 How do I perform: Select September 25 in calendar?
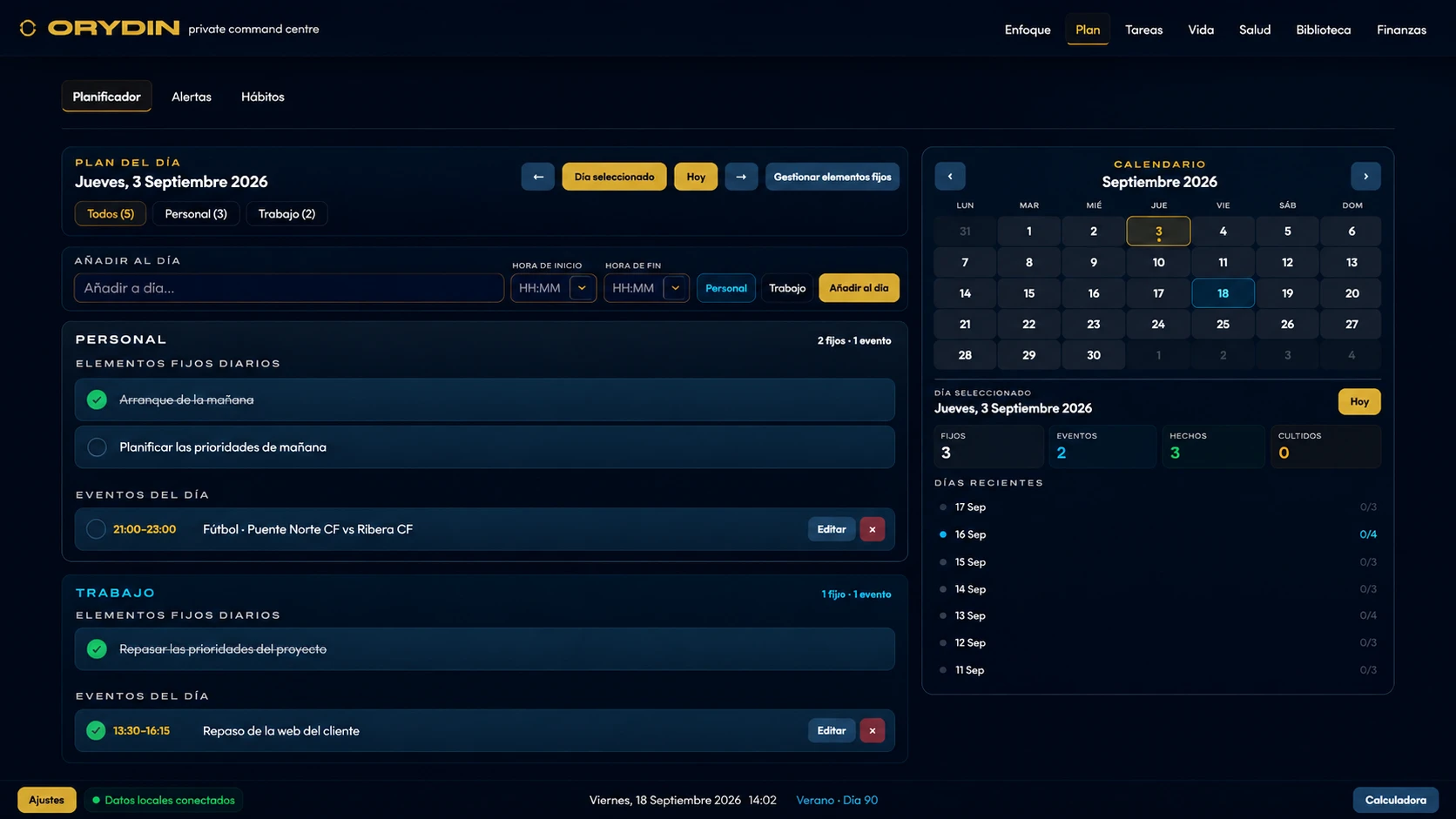coord(1223,324)
